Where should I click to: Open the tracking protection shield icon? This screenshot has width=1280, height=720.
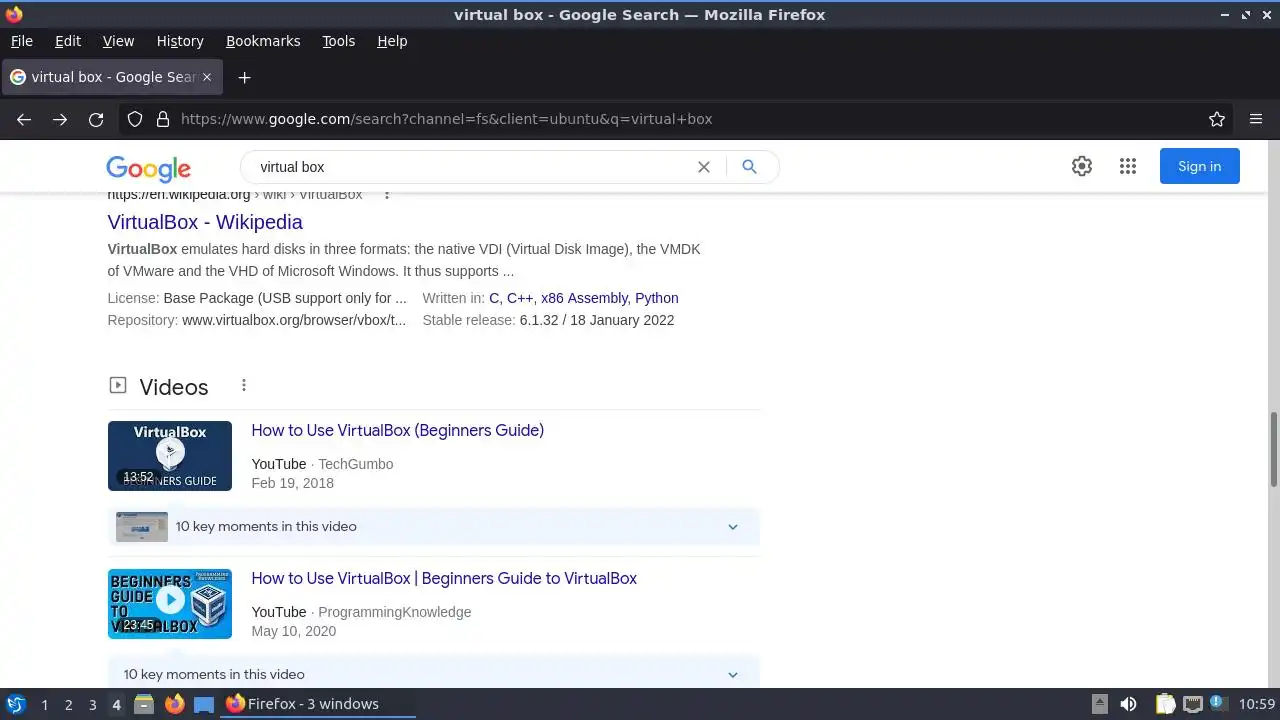[135, 119]
